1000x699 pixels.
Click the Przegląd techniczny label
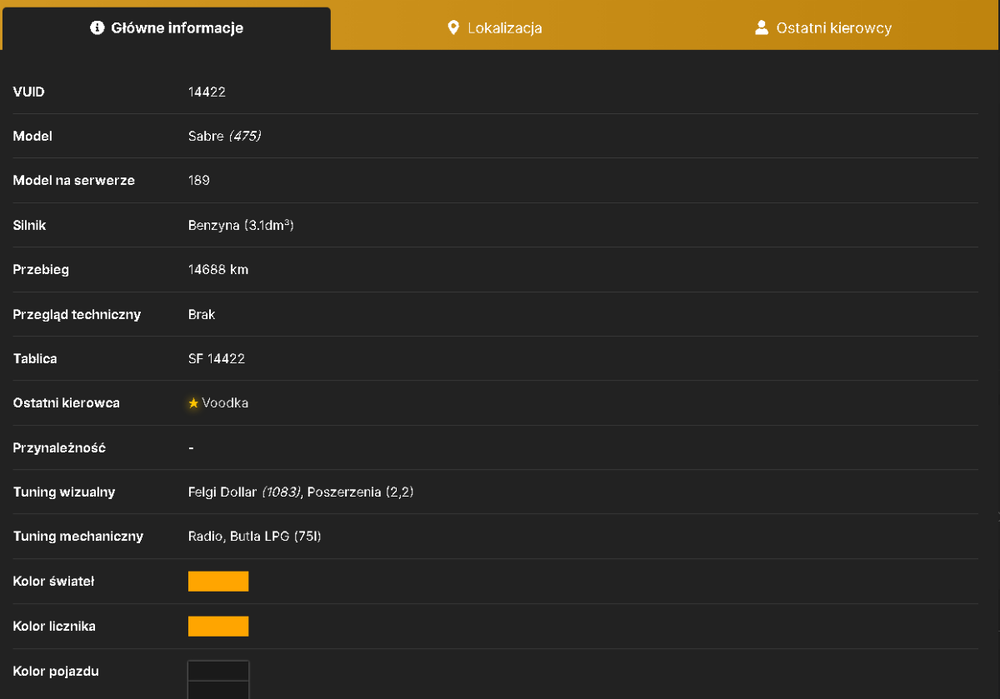(x=77, y=314)
